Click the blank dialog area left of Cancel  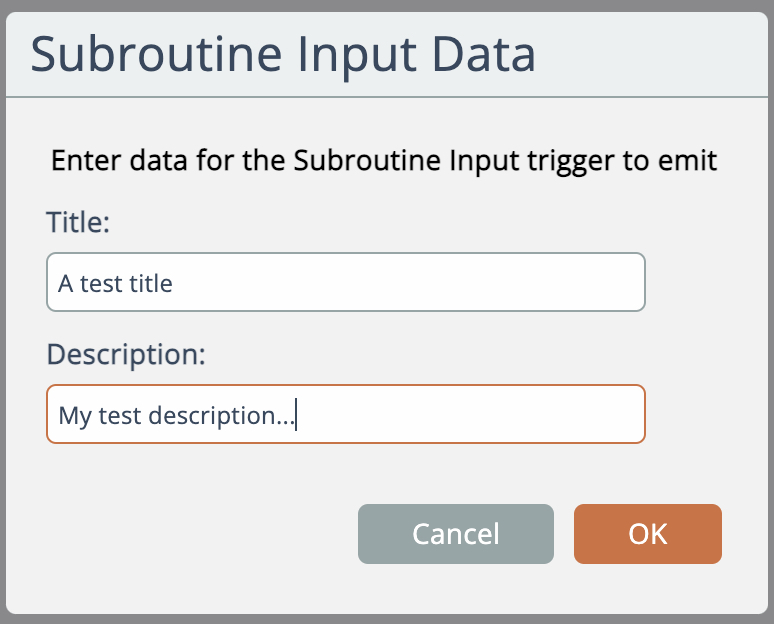click(200, 534)
